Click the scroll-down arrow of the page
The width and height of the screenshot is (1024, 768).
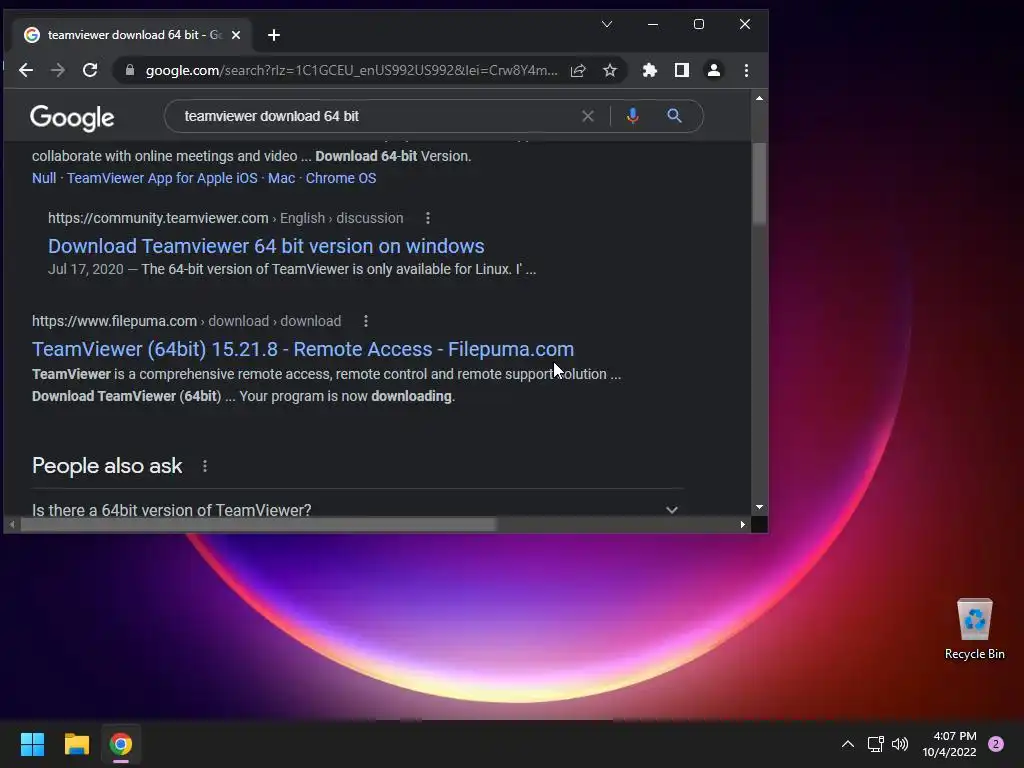coord(759,507)
